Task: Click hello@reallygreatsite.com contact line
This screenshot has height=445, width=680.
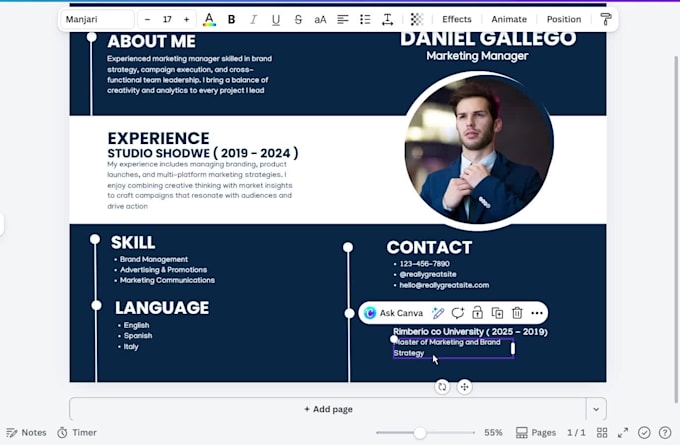Action: click(x=444, y=285)
